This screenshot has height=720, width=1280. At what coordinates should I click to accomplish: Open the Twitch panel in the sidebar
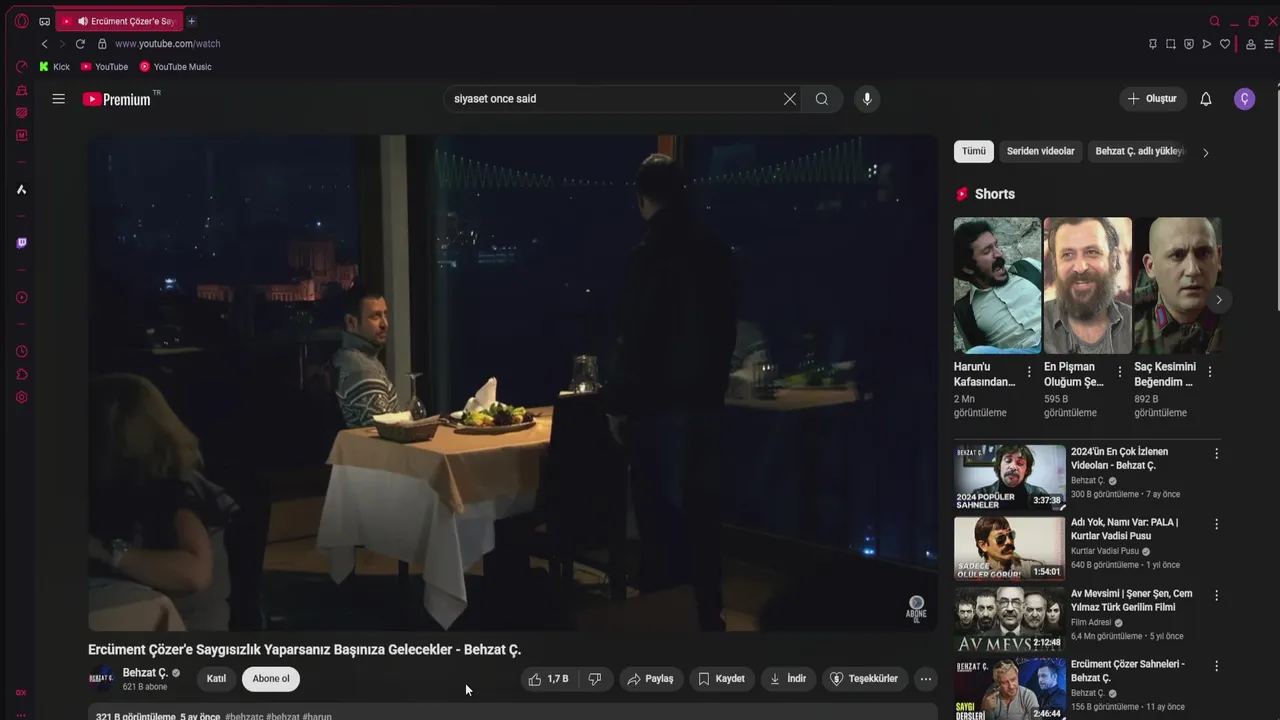pyautogui.click(x=21, y=243)
